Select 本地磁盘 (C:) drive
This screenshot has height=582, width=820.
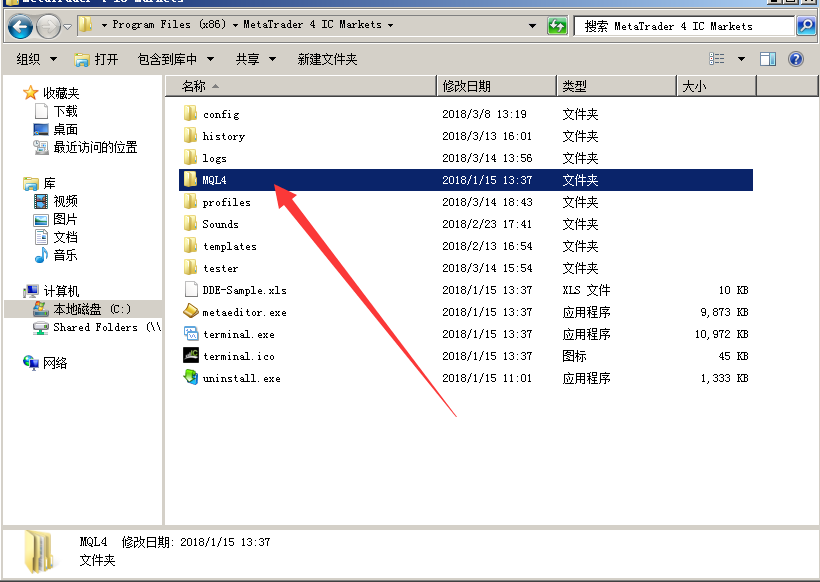92,309
